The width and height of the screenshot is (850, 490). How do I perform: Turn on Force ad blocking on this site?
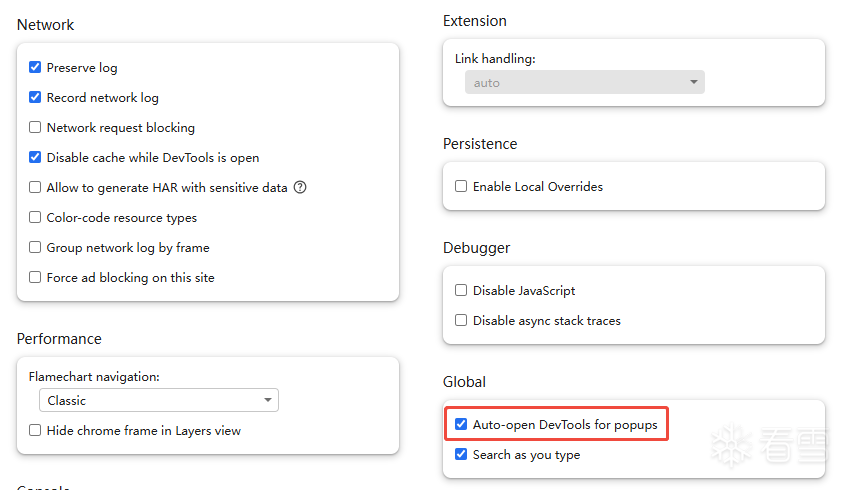click(x=35, y=278)
